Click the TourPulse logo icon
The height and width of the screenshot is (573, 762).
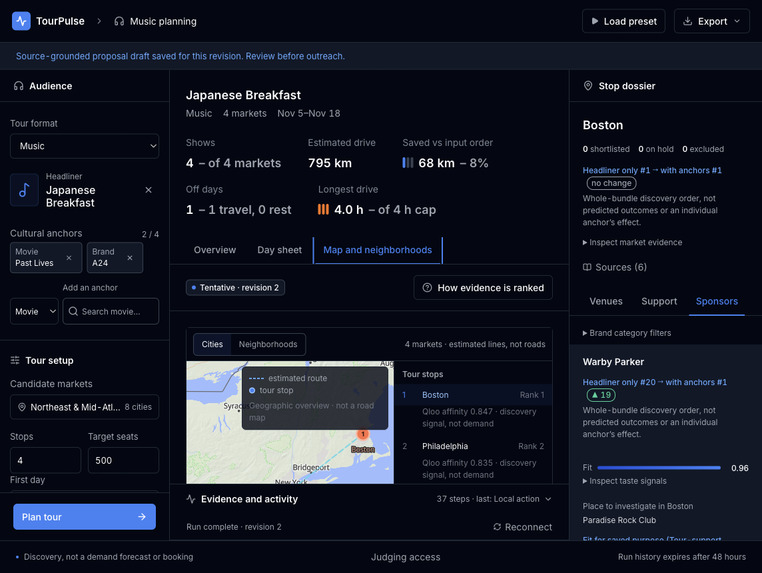(x=21, y=21)
